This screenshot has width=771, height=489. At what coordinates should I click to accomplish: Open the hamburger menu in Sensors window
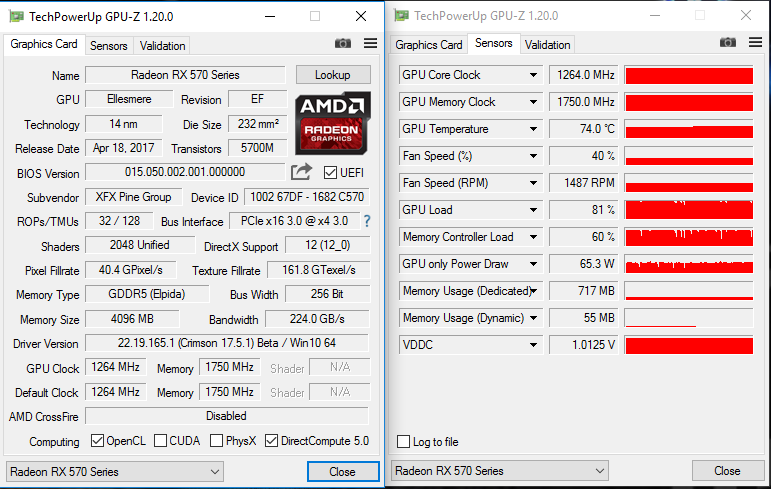pyautogui.click(x=755, y=42)
